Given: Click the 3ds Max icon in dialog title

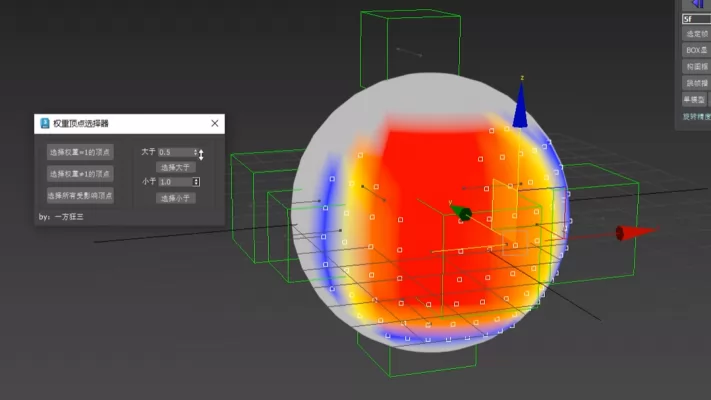Looking at the screenshot, I should point(44,124).
